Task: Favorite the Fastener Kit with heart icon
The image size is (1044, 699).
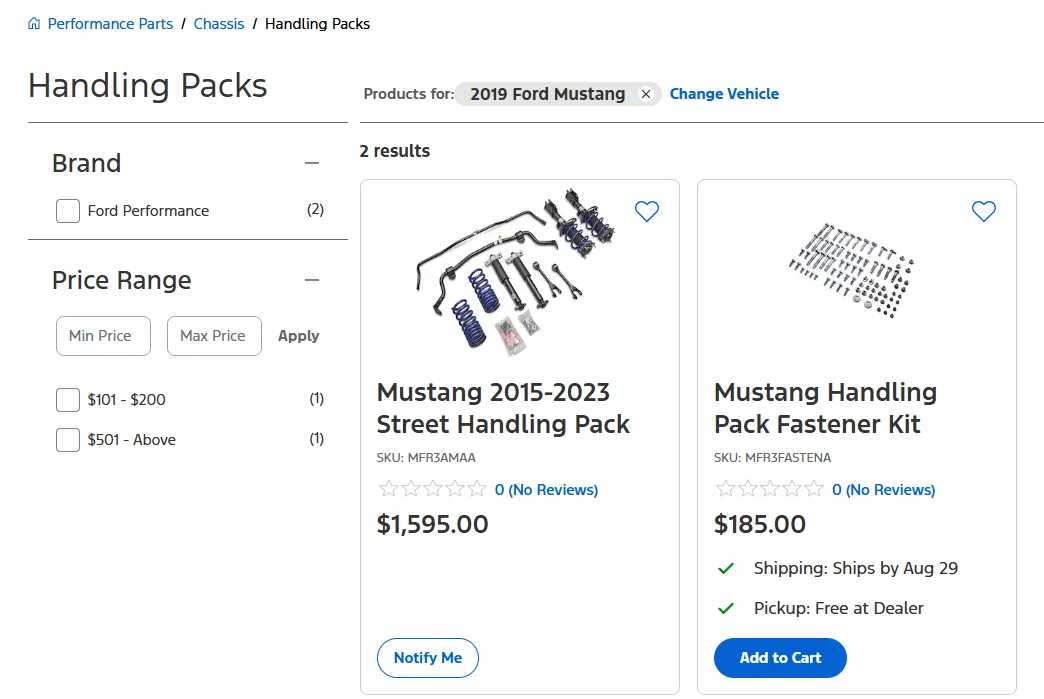Action: 983,211
